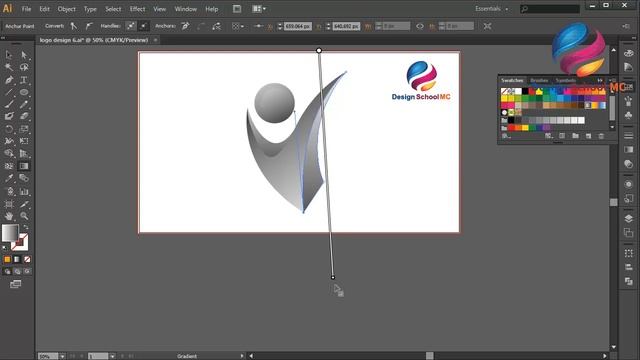The height and width of the screenshot is (360, 640).
Task: Select the Rotate tool
Action: pyautogui.click(x=9, y=129)
